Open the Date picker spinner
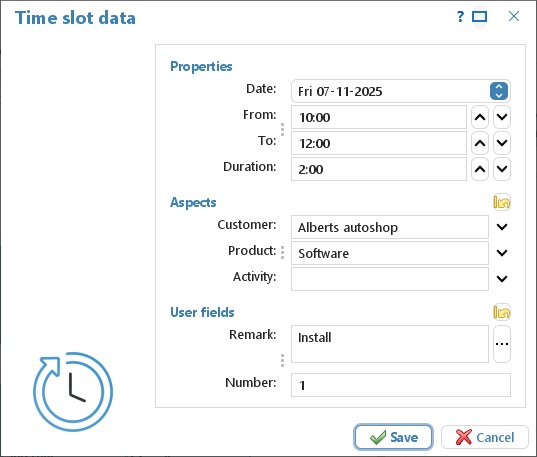537x457 pixels. [499, 91]
